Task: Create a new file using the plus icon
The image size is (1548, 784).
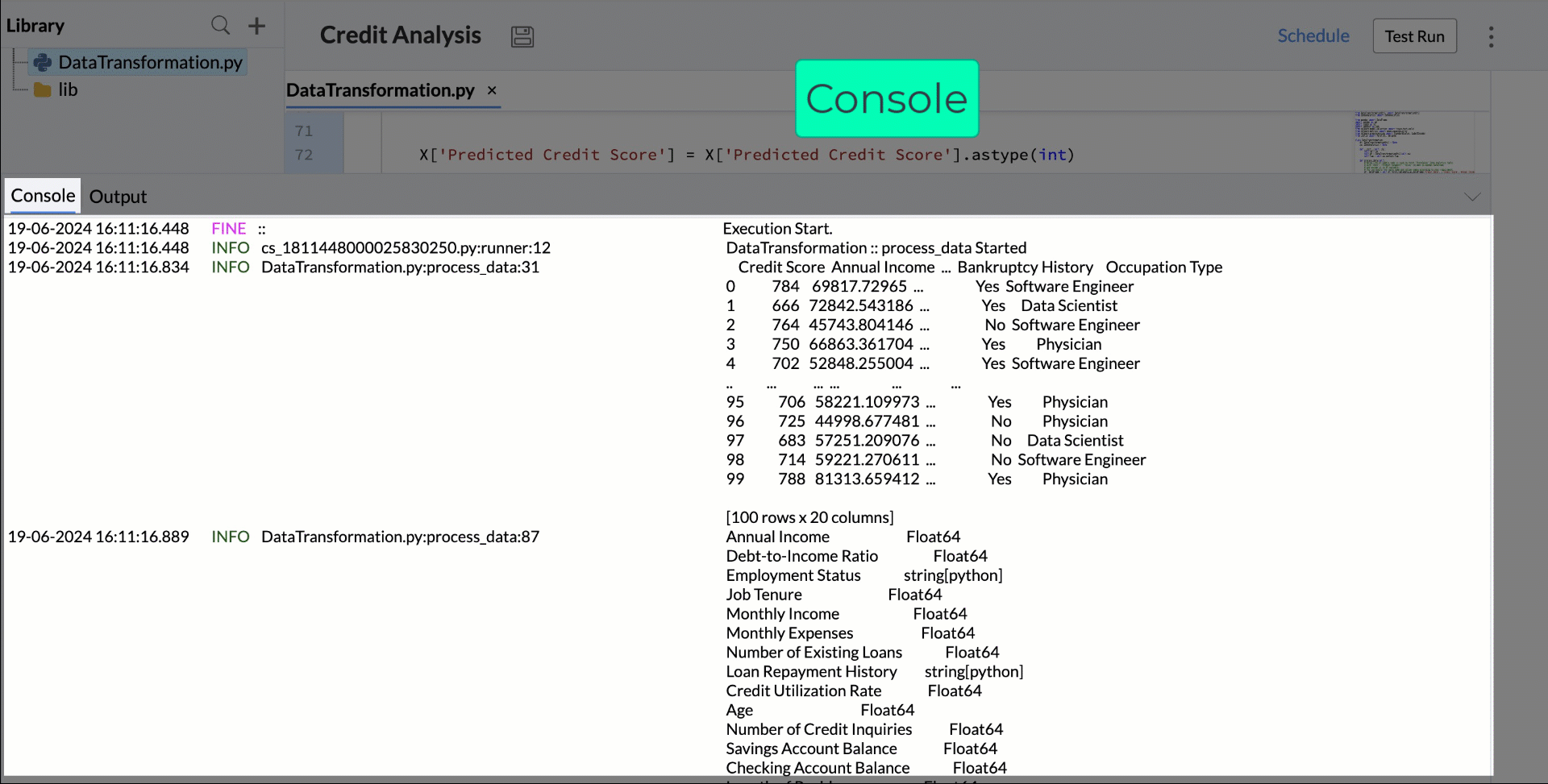Action: click(x=256, y=25)
